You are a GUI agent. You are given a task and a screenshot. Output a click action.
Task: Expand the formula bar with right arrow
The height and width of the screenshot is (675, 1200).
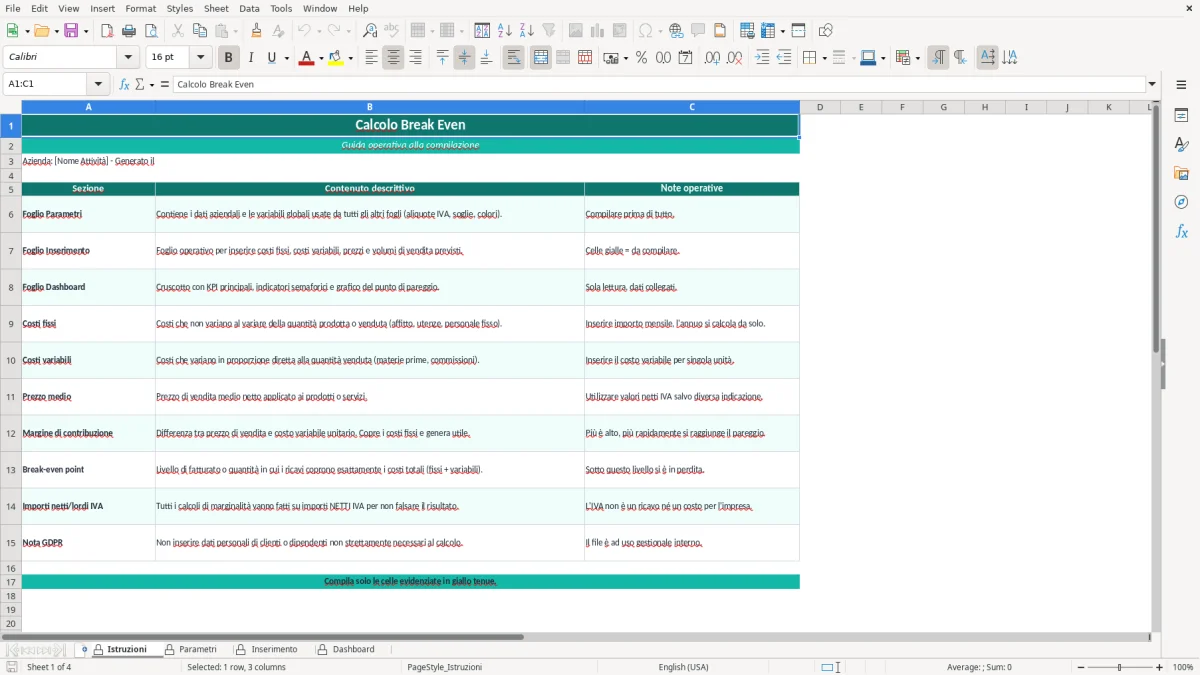pos(1152,84)
